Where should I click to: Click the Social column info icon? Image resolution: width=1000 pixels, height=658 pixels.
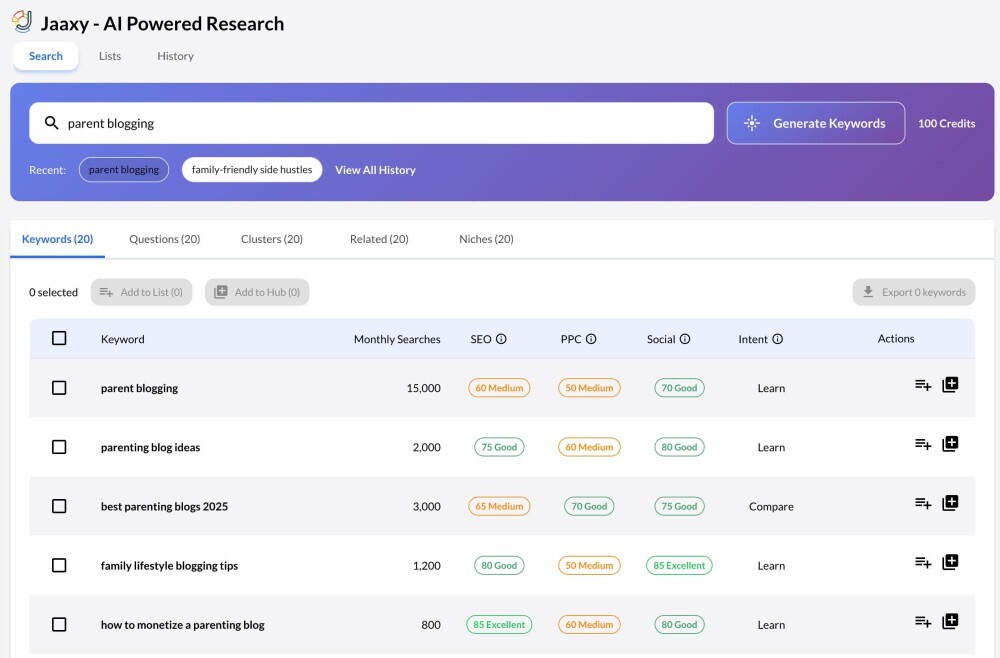click(x=685, y=339)
